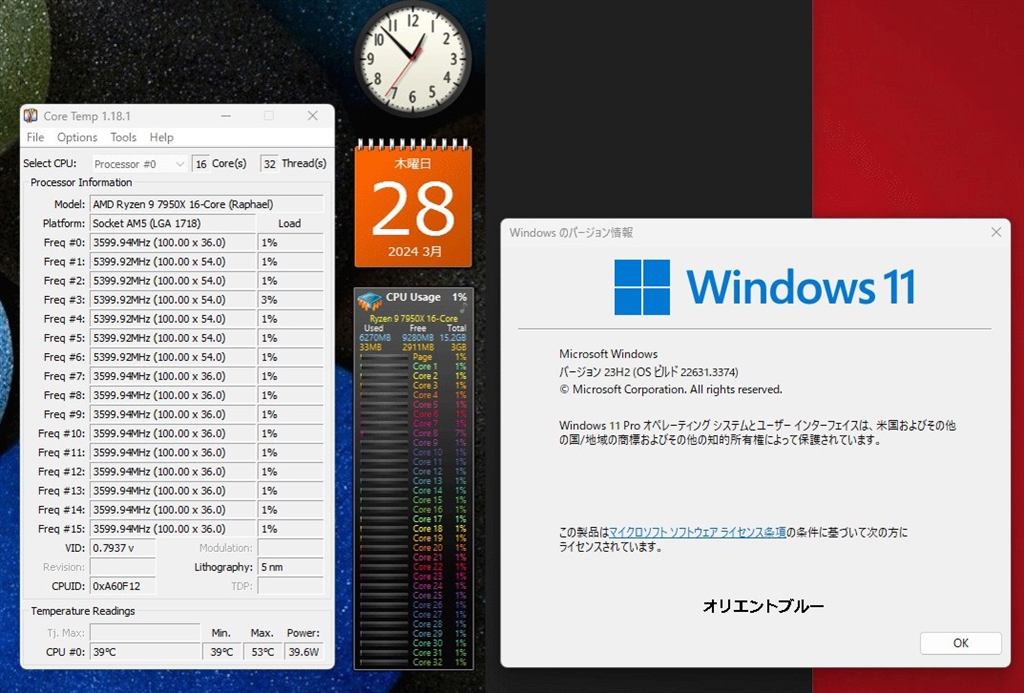This screenshot has width=1024, height=693.
Task: Click the Free memory value 9280MB
Action: 418,338
